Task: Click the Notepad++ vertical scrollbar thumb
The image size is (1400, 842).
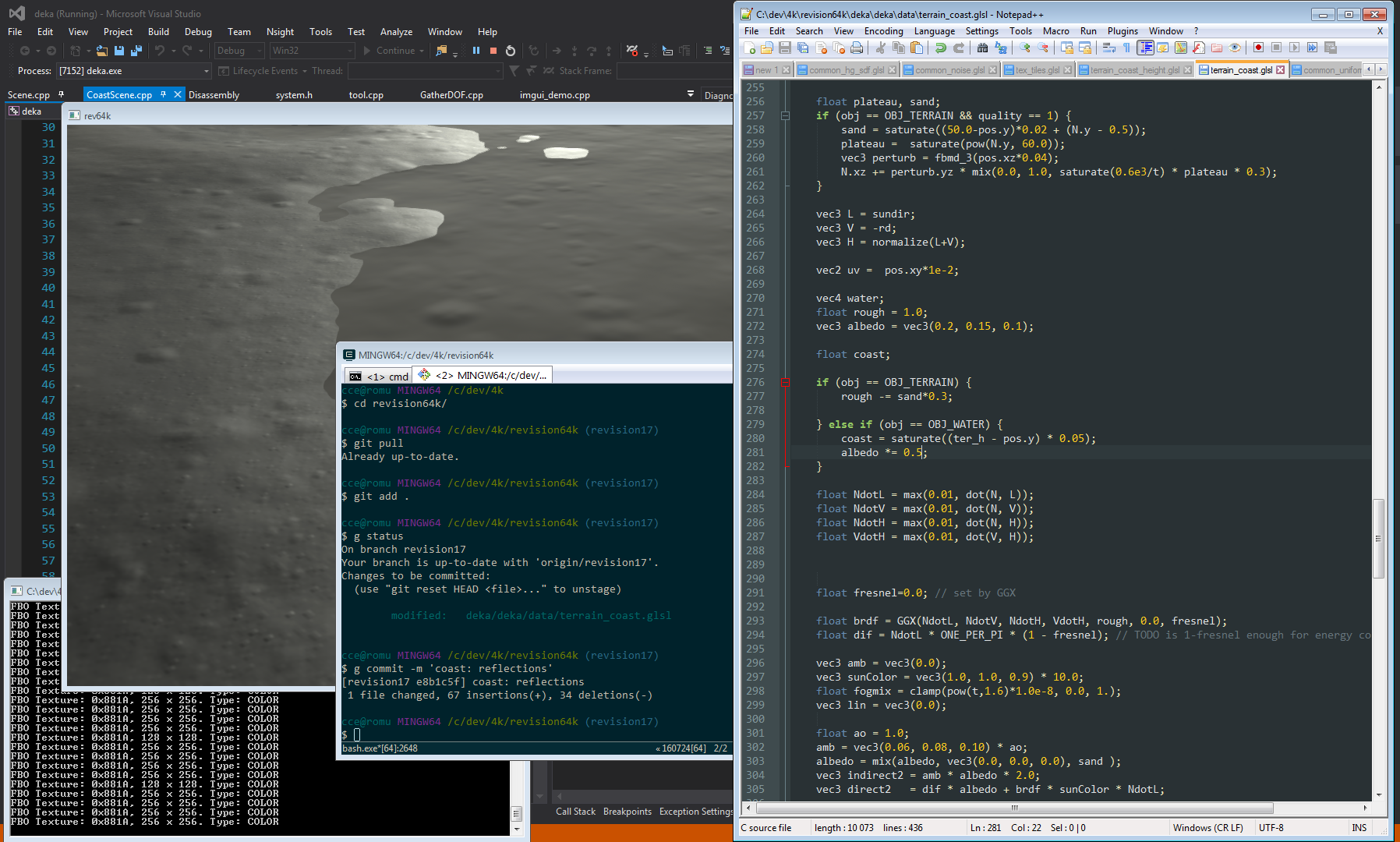Action: click(1378, 538)
